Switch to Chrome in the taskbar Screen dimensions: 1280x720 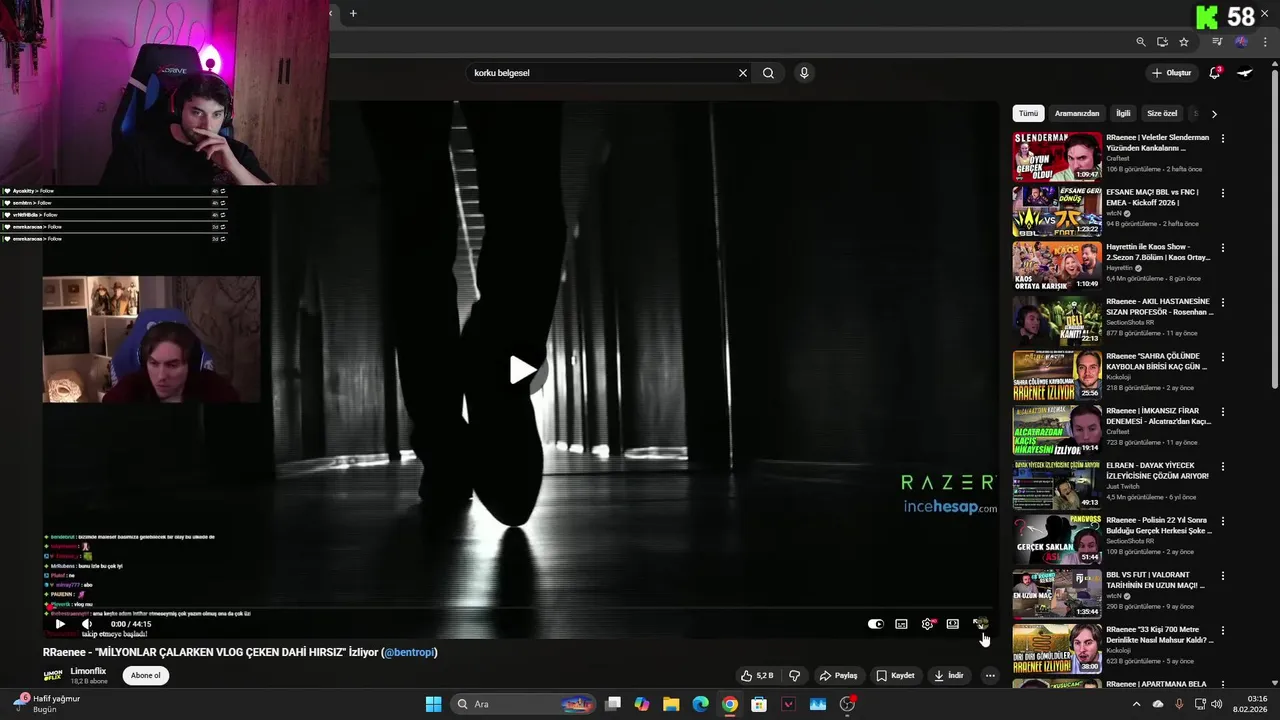(730, 704)
